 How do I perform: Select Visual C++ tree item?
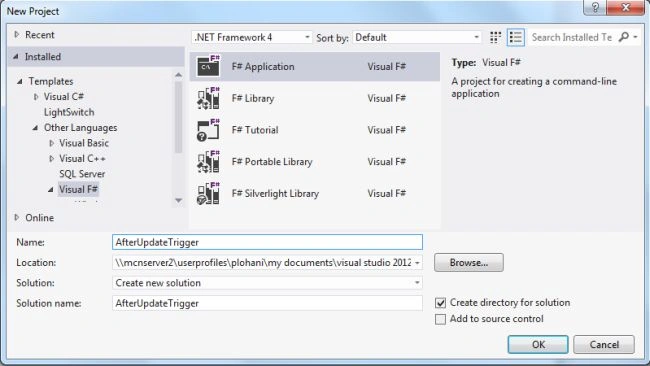82,158
